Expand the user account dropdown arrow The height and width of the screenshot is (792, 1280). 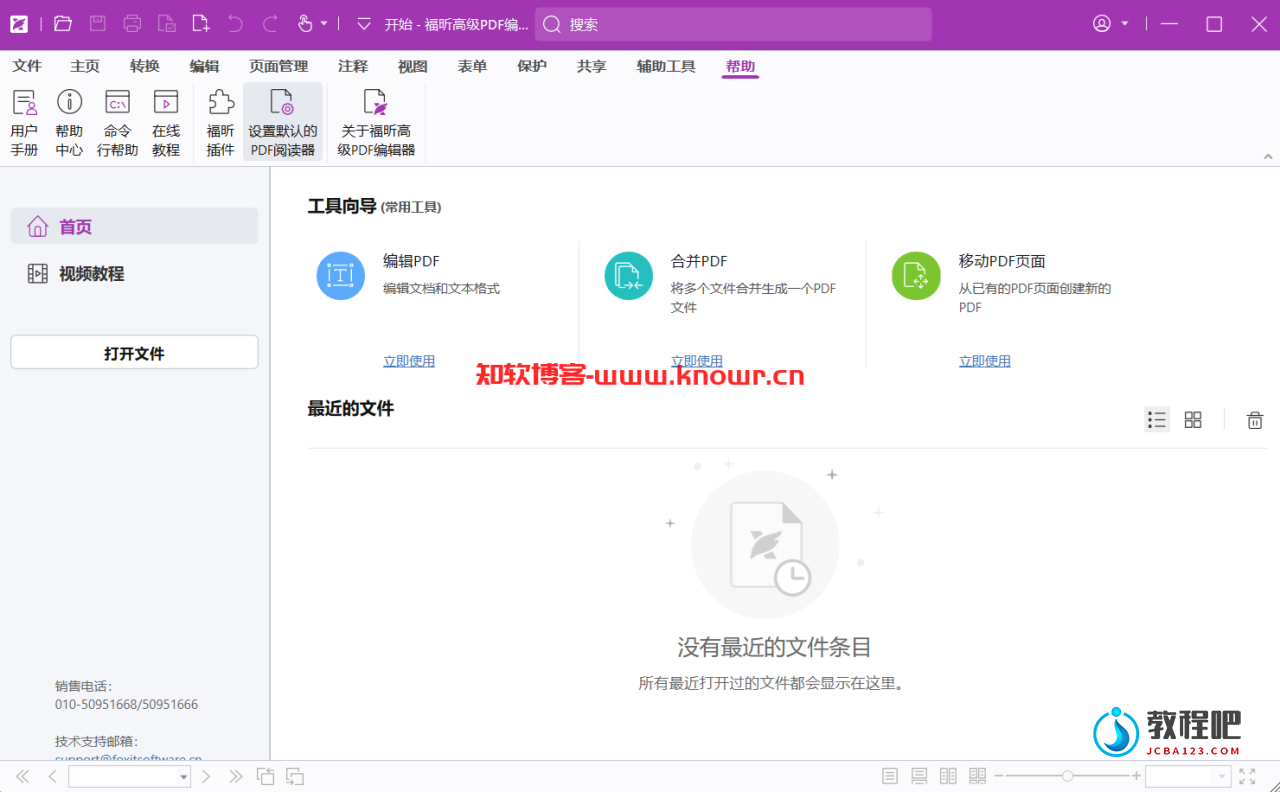pos(1125,24)
